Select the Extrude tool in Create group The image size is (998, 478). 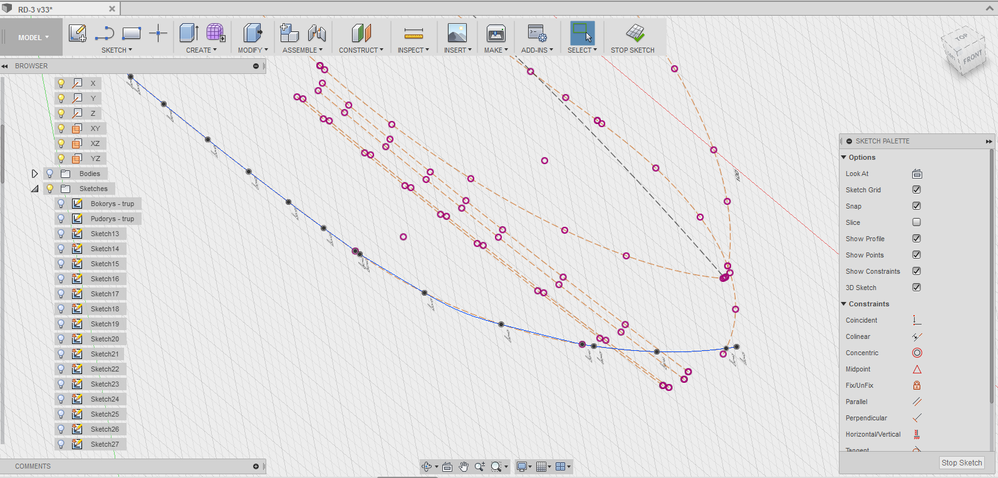coord(189,33)
